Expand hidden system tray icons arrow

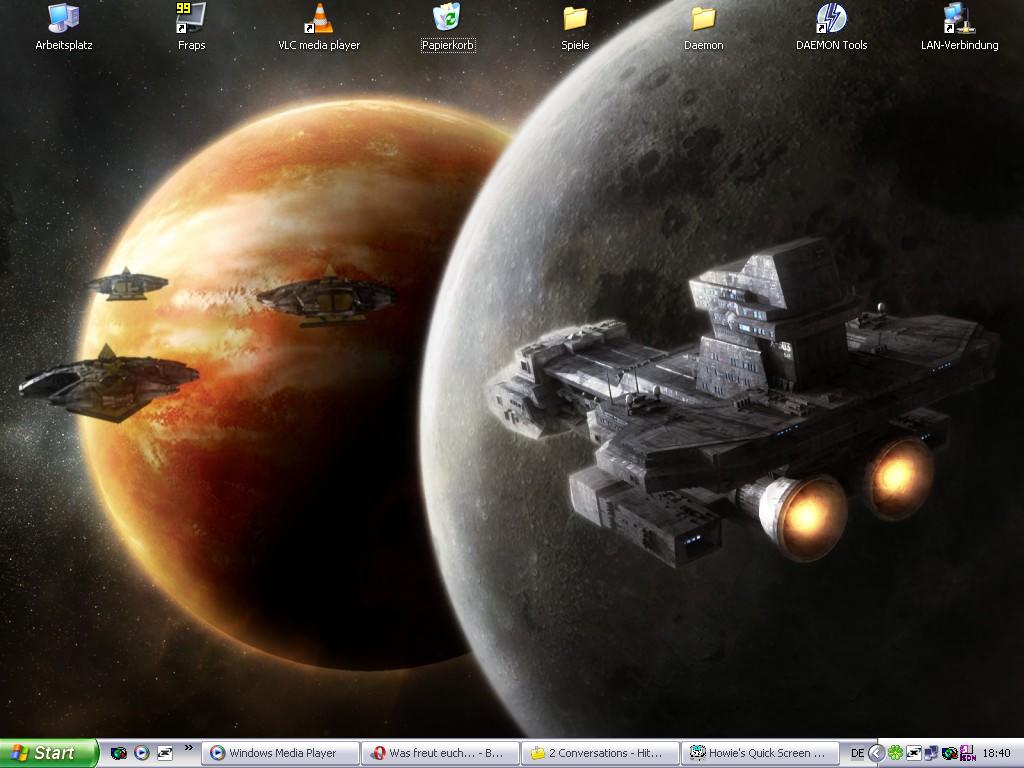[x=877, y=753]
